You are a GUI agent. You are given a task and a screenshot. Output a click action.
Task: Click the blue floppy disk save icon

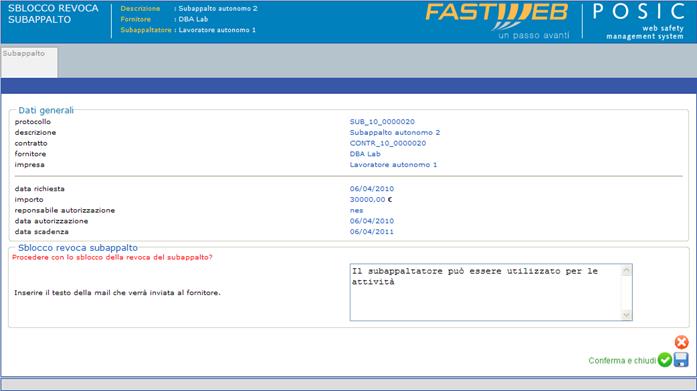pyautogui.click(x=681, y=360)
